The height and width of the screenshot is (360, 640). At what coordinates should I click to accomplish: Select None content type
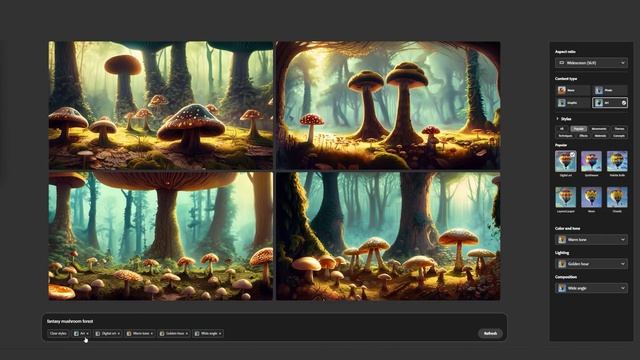coord(573,90)
